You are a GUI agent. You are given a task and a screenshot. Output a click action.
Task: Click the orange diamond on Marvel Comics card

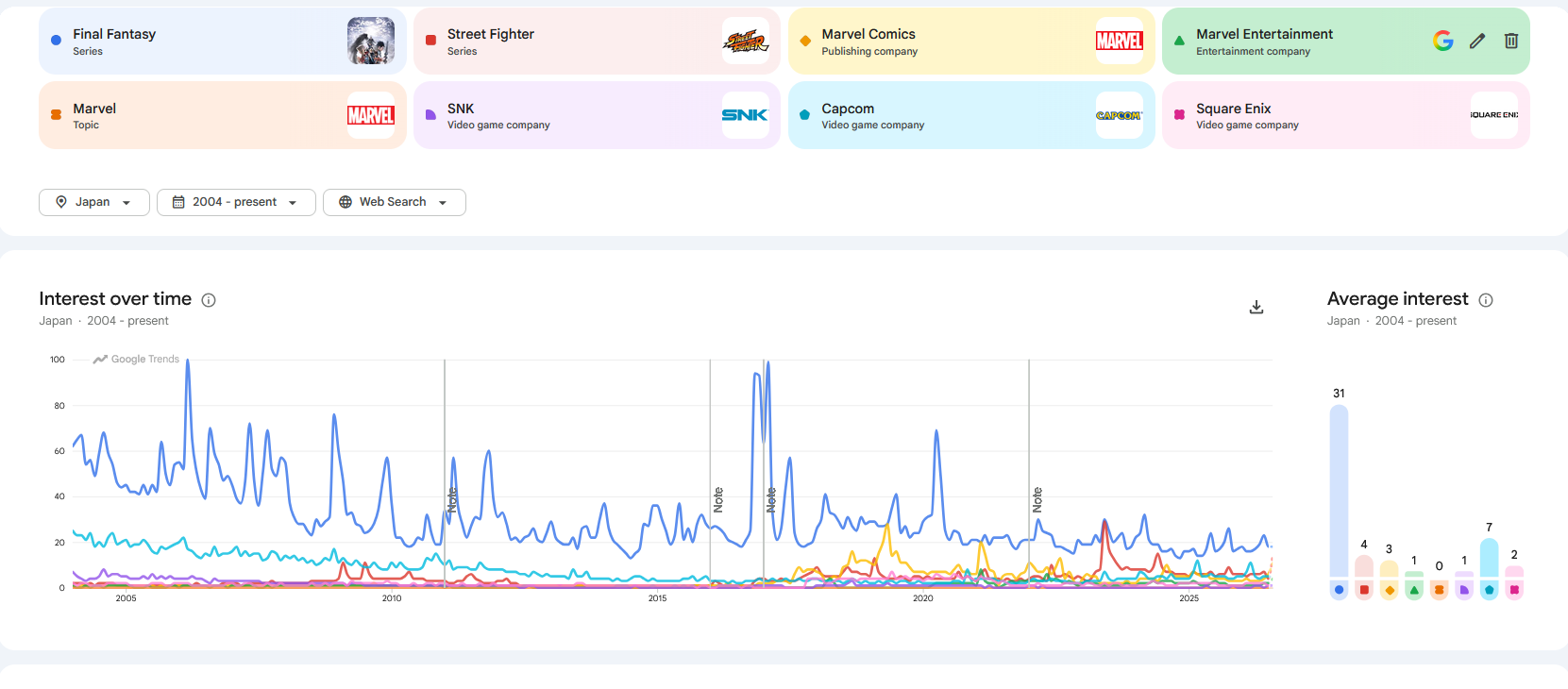[805, 41]
